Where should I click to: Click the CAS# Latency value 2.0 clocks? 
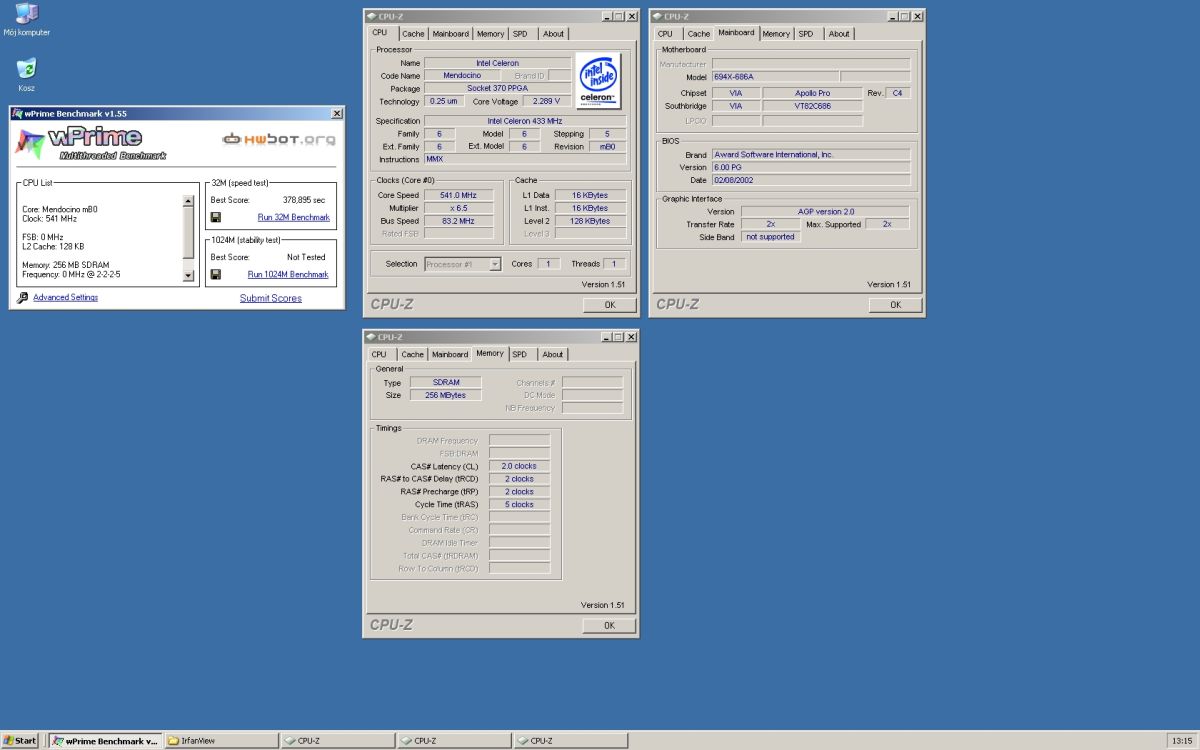point(519,466)
